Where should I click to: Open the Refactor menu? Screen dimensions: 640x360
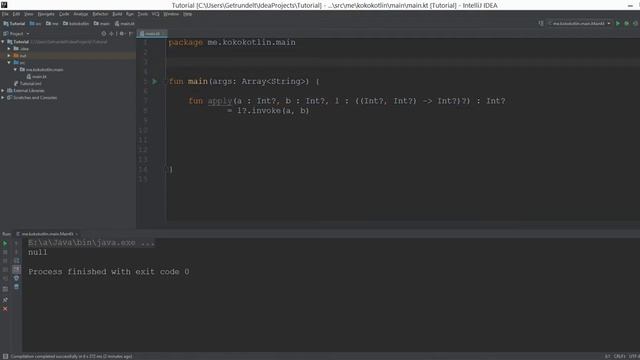tap(100, 14)
